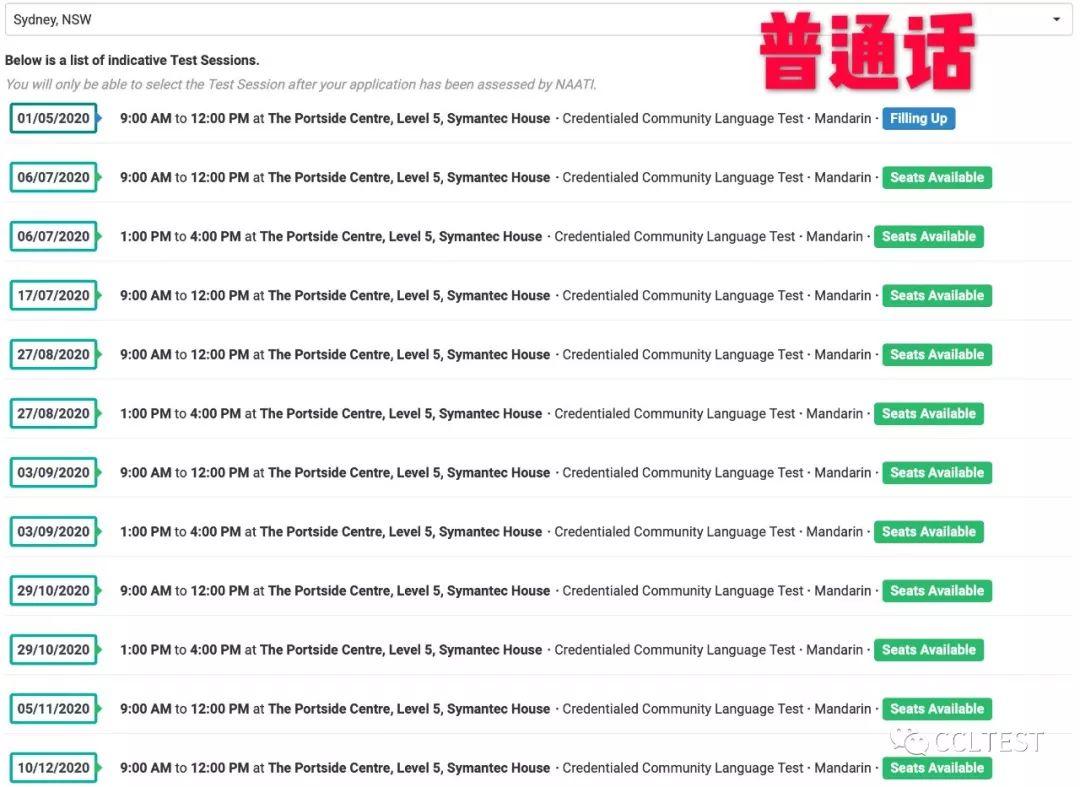
Task: Select the 06/07/2020 9:00 AM date badge
Action: tap(54, 178)
